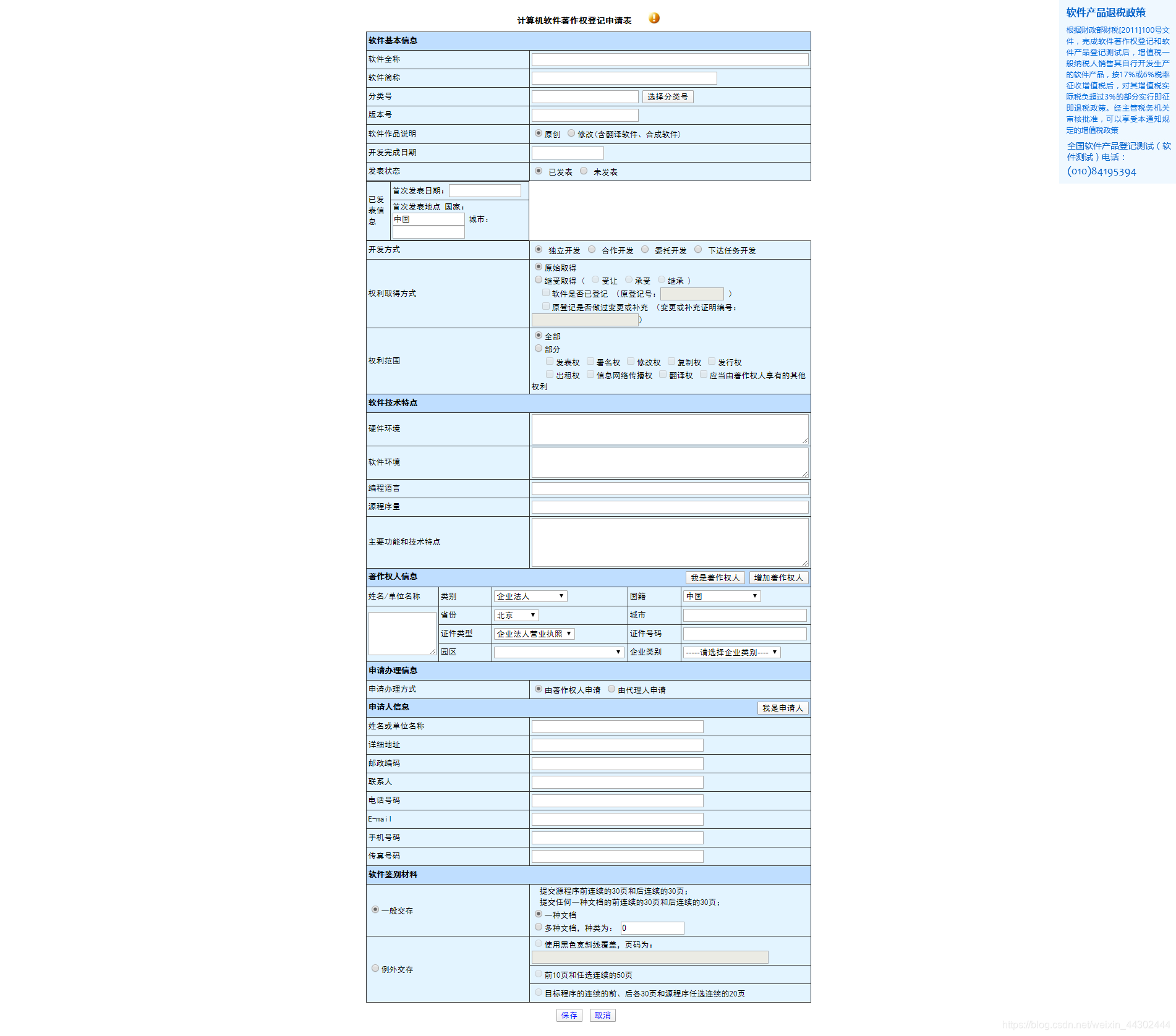Choose 下达任务开发 radio option
The height and width of the screenshot is (1036, 1176).
(x=698, y=250)
